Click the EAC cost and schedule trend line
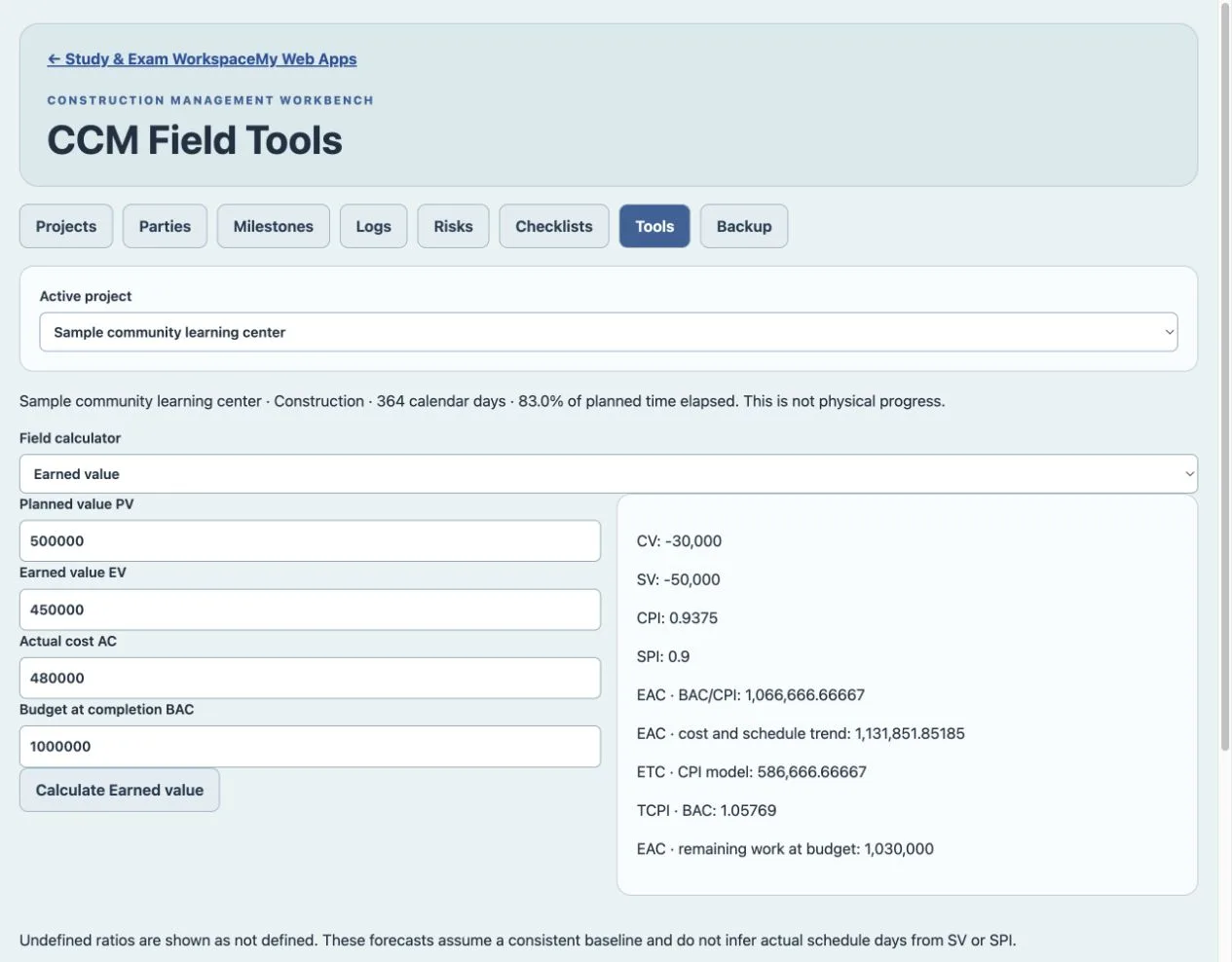 point(801,733)
